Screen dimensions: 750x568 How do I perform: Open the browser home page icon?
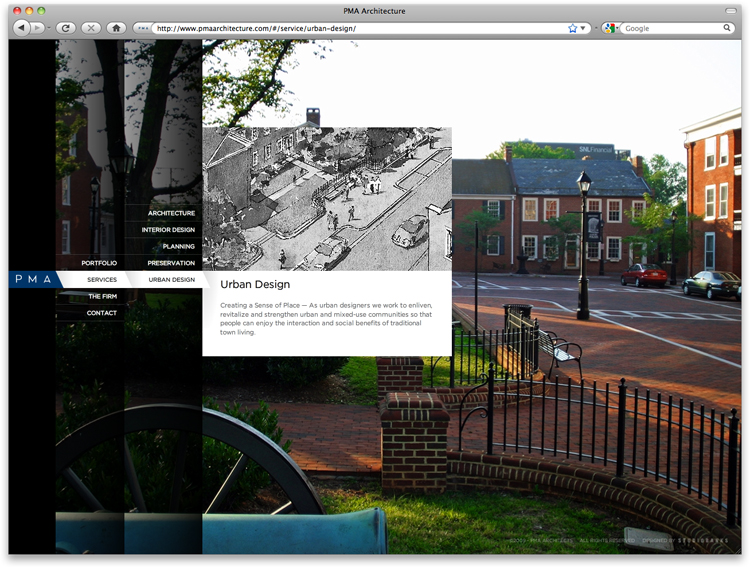[x=116, y=28]
